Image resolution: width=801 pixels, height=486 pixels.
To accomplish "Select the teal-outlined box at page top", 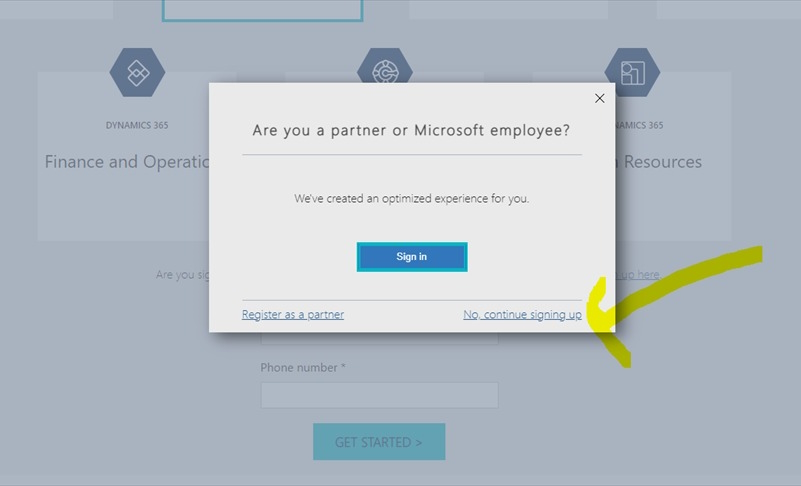I will point(263,11).
